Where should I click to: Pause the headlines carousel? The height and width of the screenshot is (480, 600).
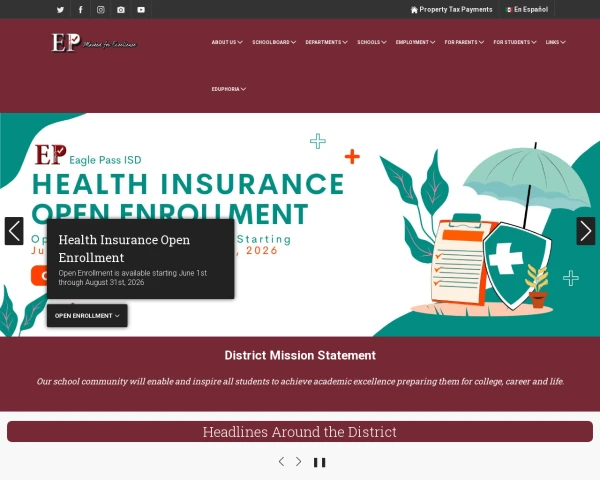point(320,462)
